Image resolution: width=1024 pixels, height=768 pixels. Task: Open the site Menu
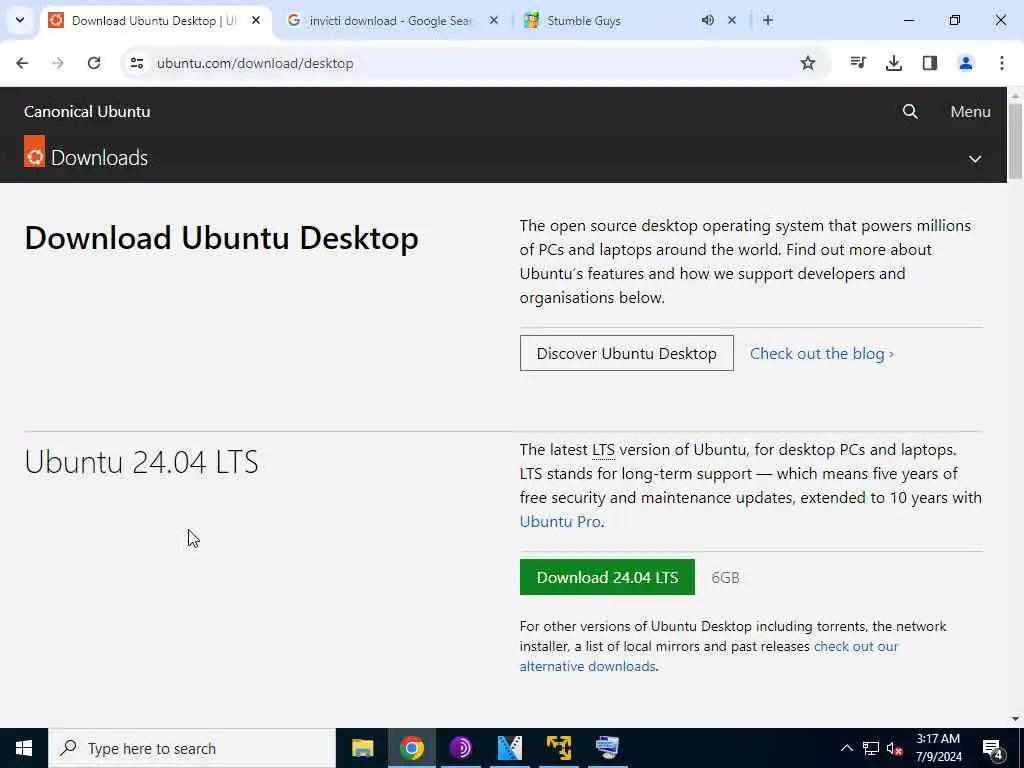tap(970, 112)
